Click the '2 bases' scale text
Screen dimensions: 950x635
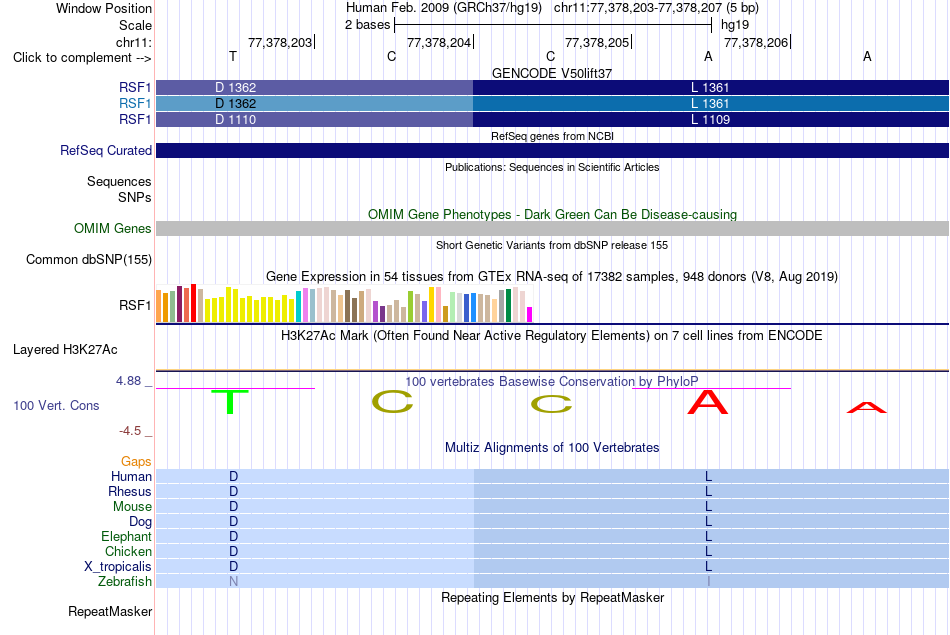click(367, 25)
